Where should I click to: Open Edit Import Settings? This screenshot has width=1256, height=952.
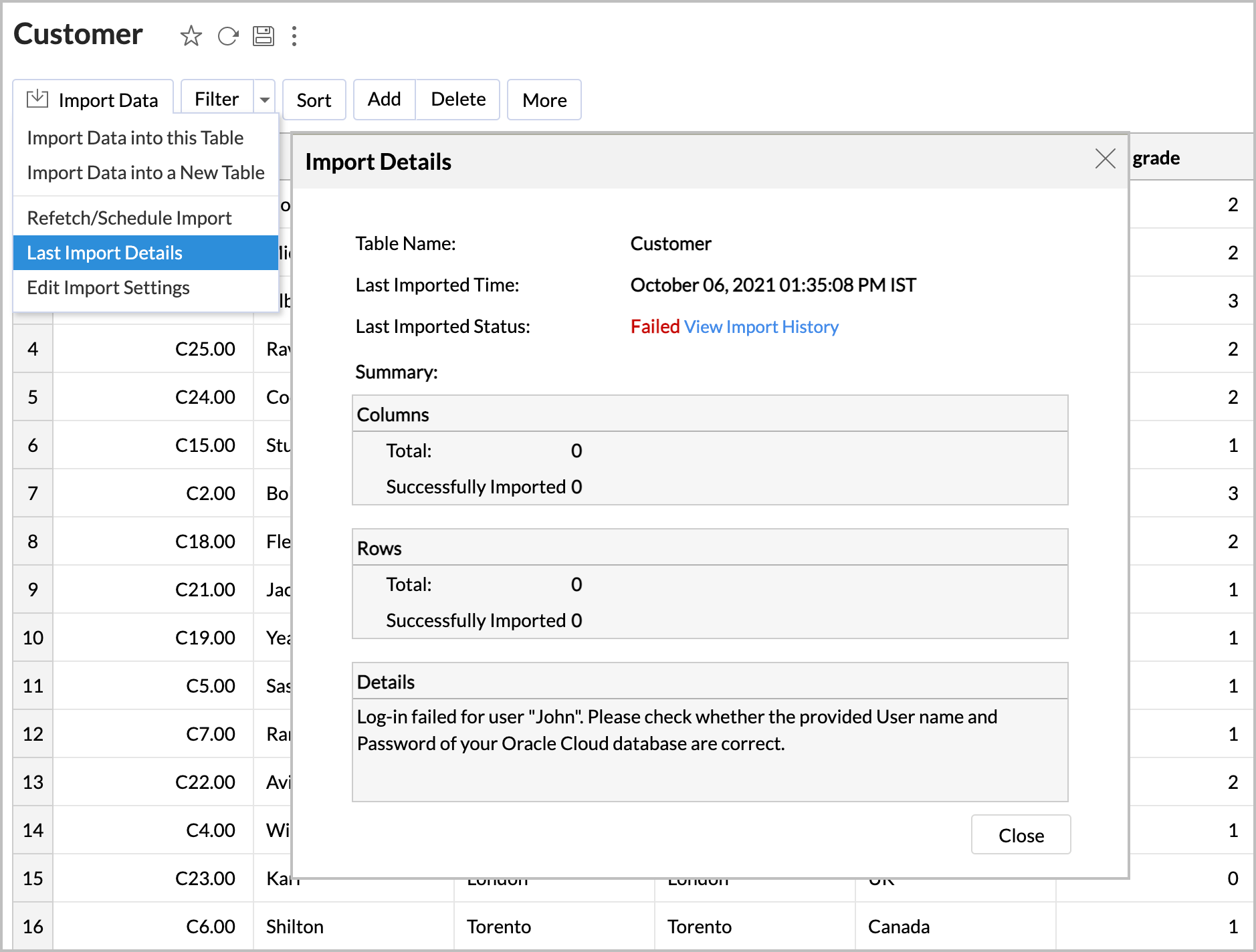(x=108, y=287)
